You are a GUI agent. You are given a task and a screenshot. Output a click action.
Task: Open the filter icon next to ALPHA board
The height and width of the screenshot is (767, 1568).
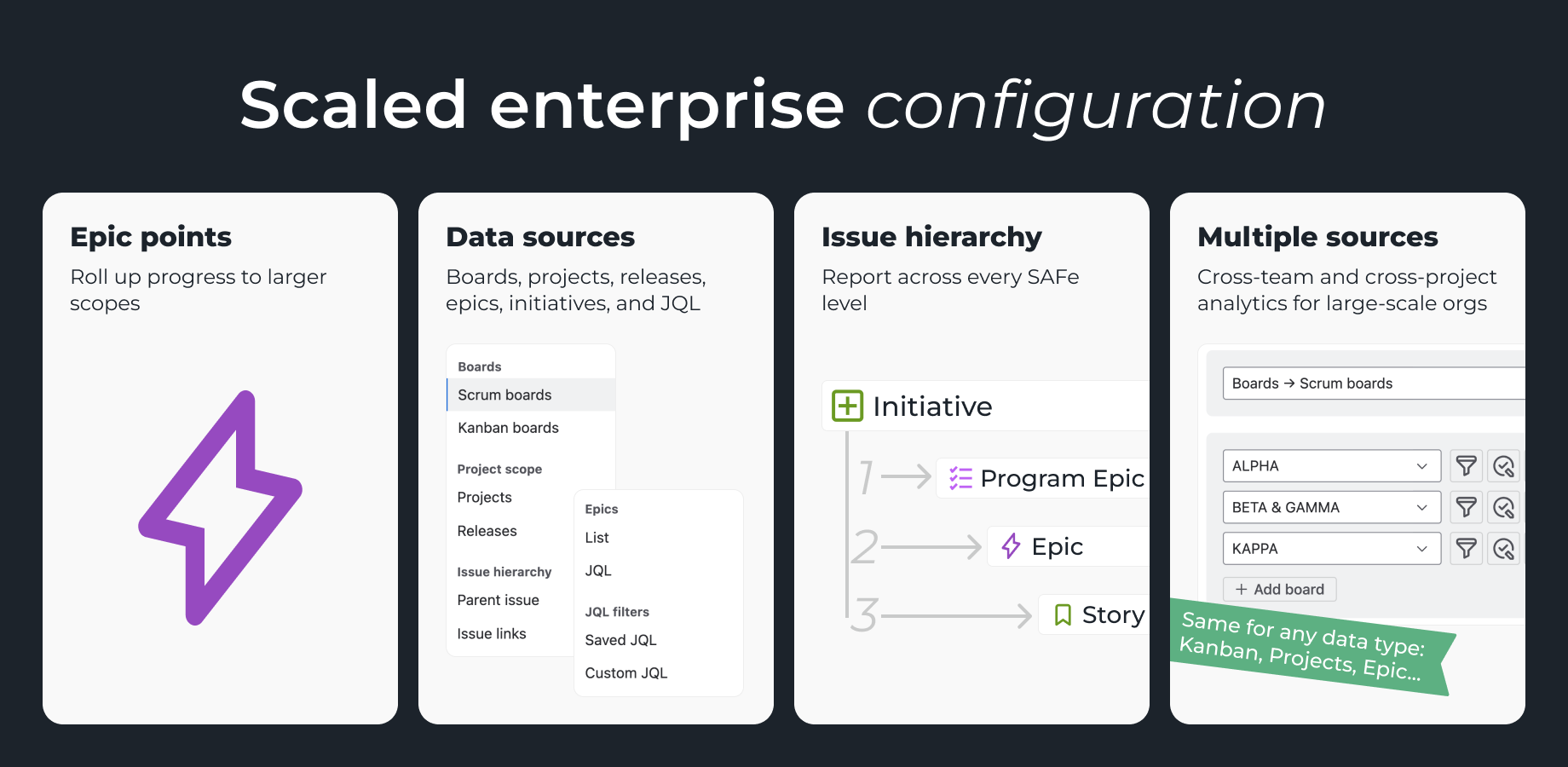tap(1466, 465)
